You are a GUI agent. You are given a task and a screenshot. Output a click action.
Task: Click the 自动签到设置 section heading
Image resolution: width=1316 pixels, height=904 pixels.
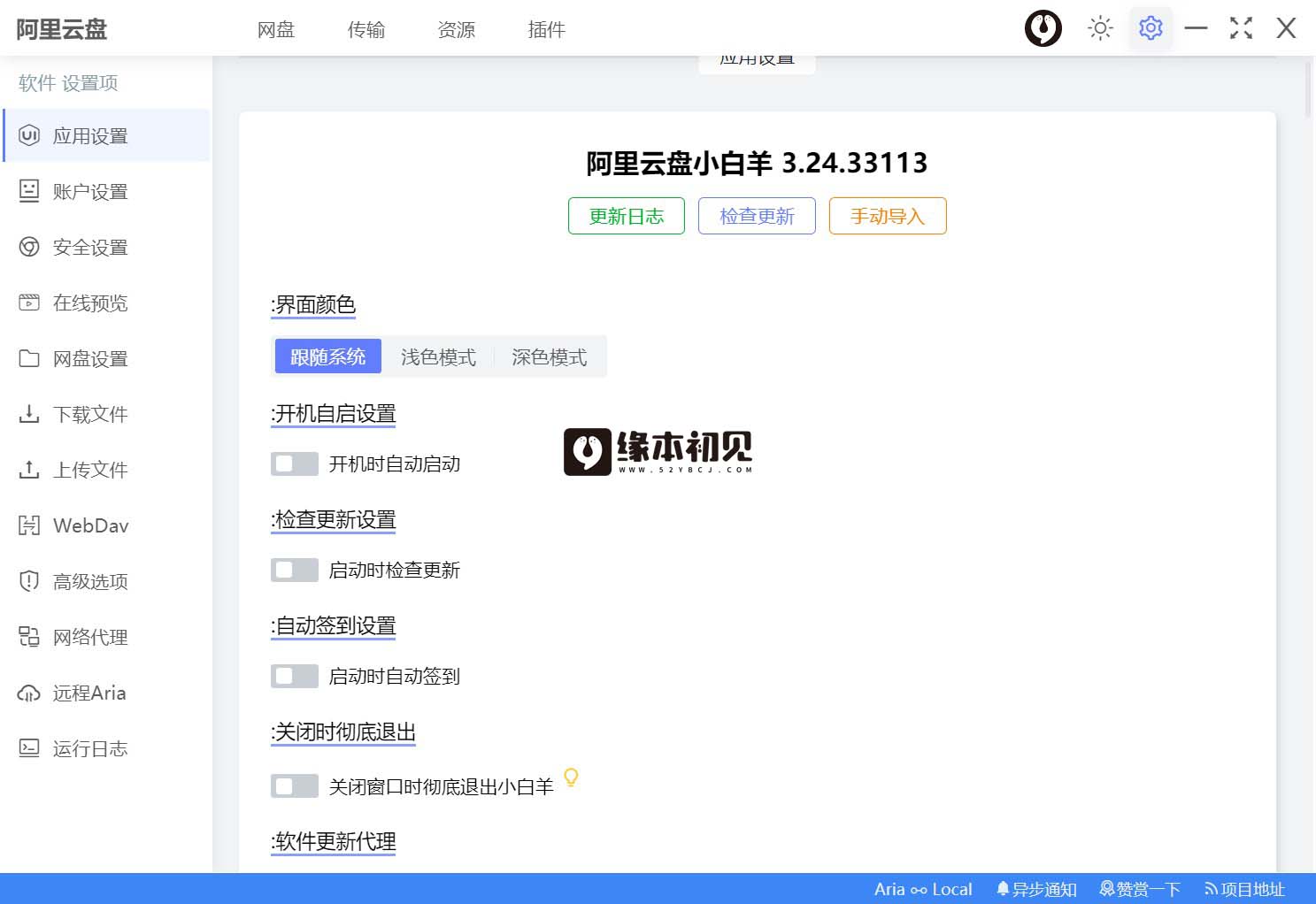coord(334,625)
